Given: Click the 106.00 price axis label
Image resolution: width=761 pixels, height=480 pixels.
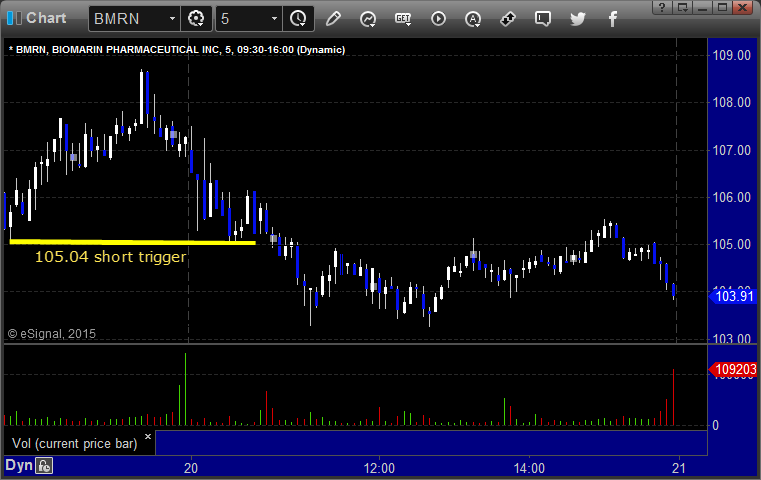Looking at the screenshot, I should [731, 198].
